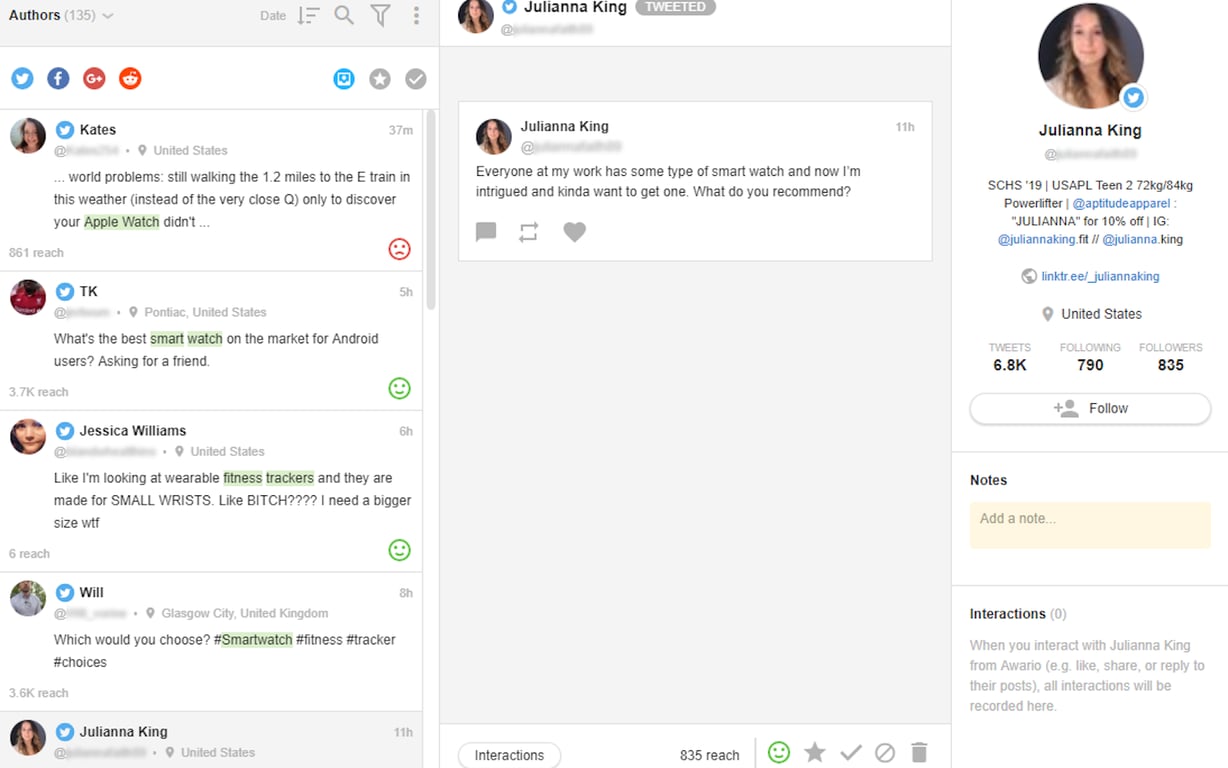Open the search magnifier icon

pos(344,15)
